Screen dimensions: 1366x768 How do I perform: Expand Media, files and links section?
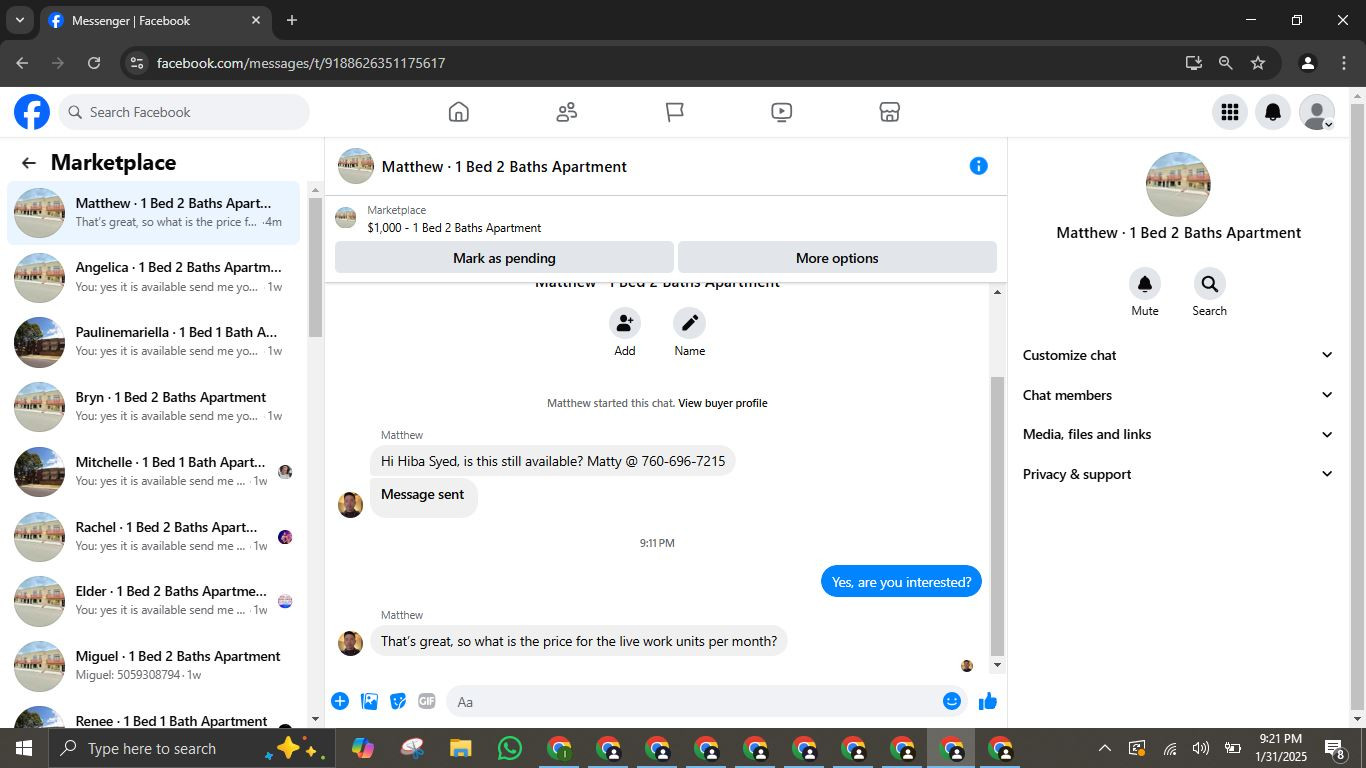[x=1177, y=434]
